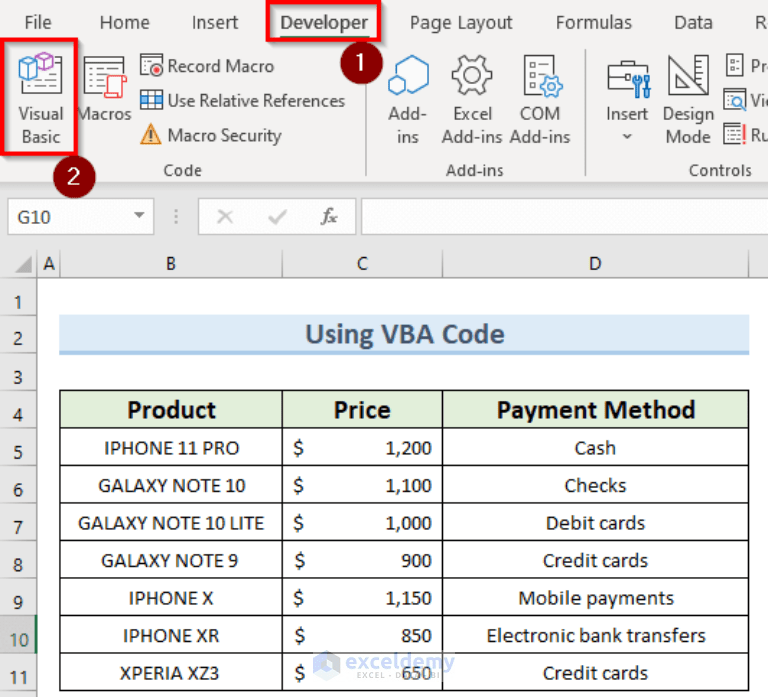Image resolution: width=768 pixels, height=697 pixels.
Task: Open the File tab
Action: click(x=38, y=23)
